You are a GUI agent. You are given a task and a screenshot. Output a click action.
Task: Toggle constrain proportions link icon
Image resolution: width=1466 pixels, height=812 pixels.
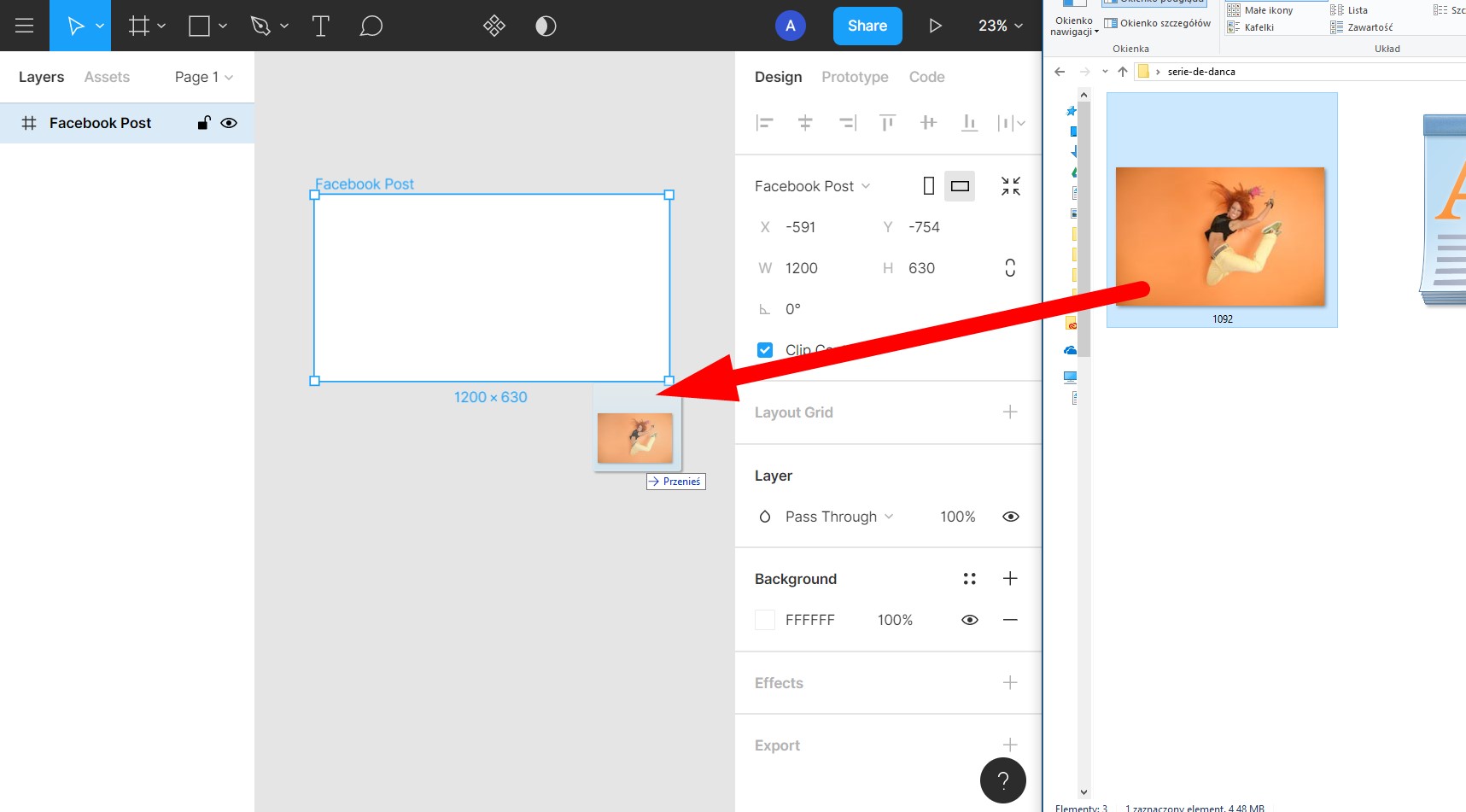1010,268
